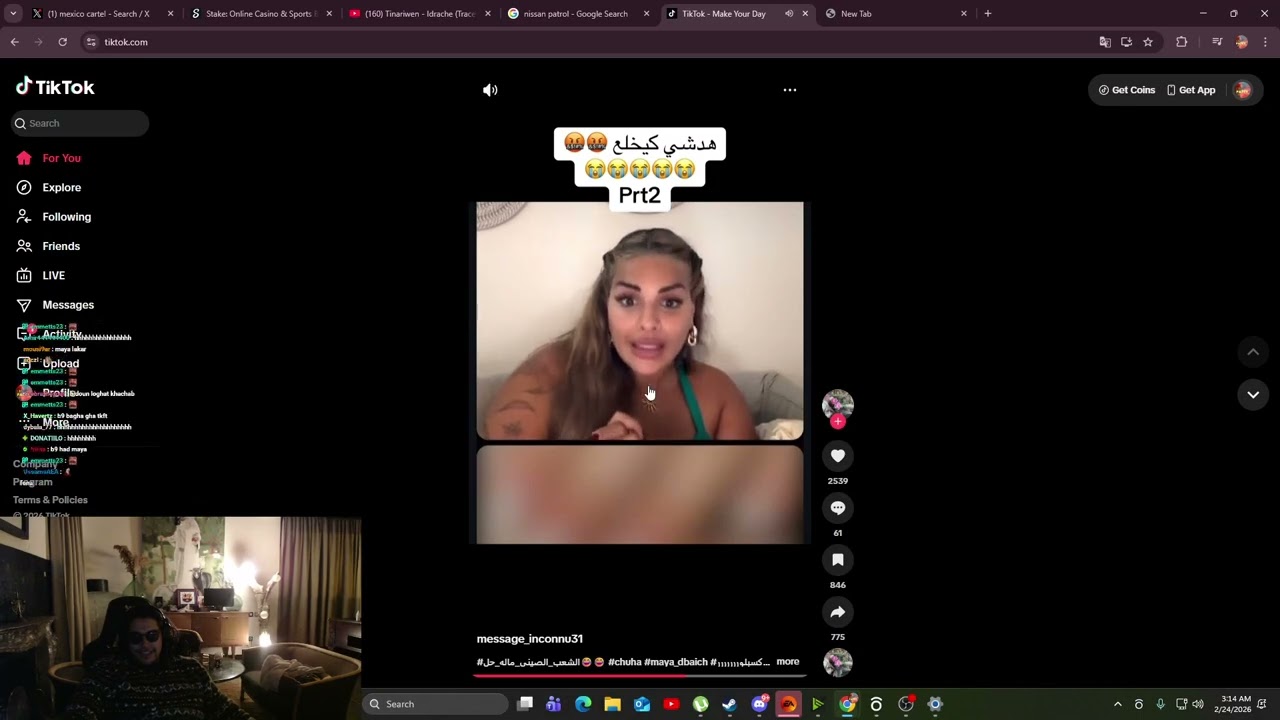
Task: Bookmark this page with the star icon
Action: click(1148, 42)
